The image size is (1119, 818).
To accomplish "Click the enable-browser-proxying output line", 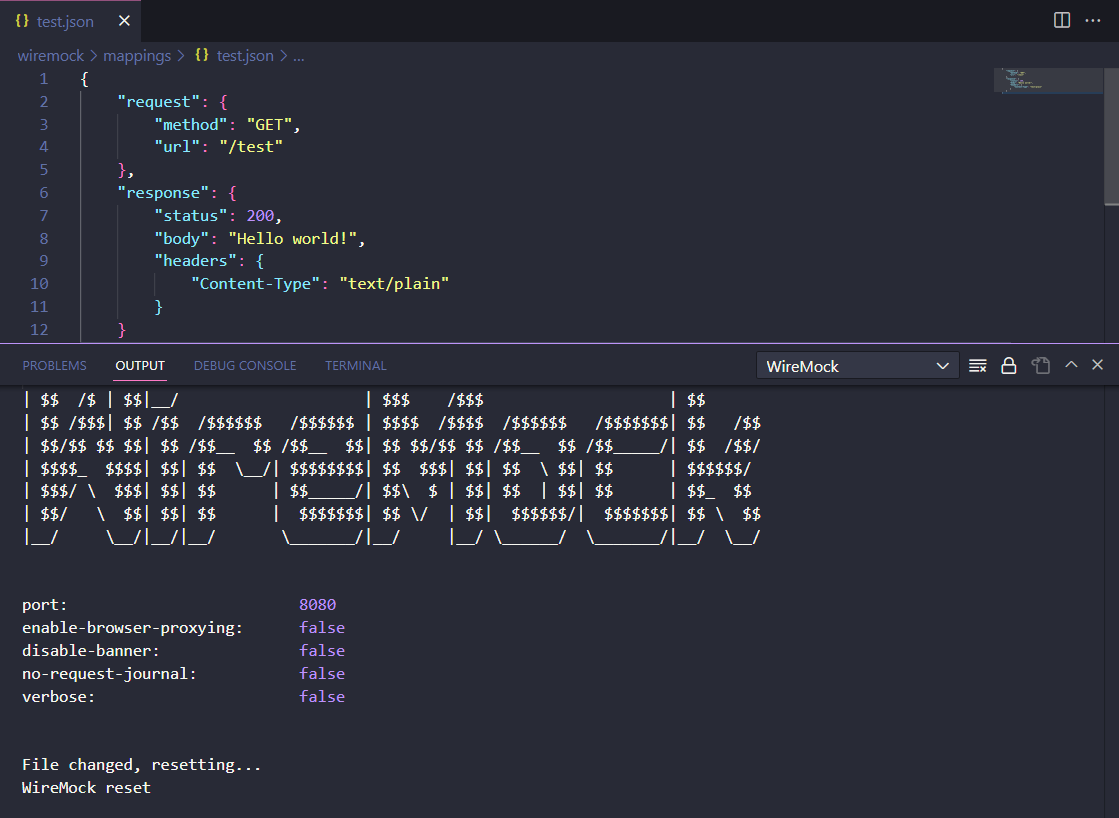I will click(x=183, y=628).
